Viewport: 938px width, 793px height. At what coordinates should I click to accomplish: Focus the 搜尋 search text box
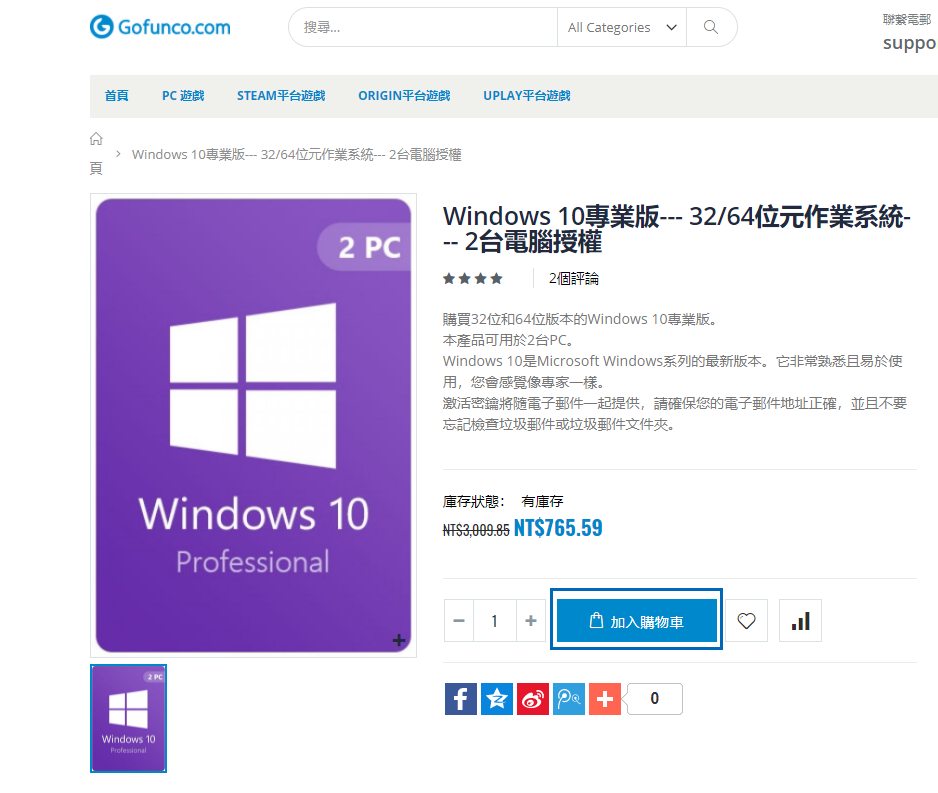tap(424, 27)
